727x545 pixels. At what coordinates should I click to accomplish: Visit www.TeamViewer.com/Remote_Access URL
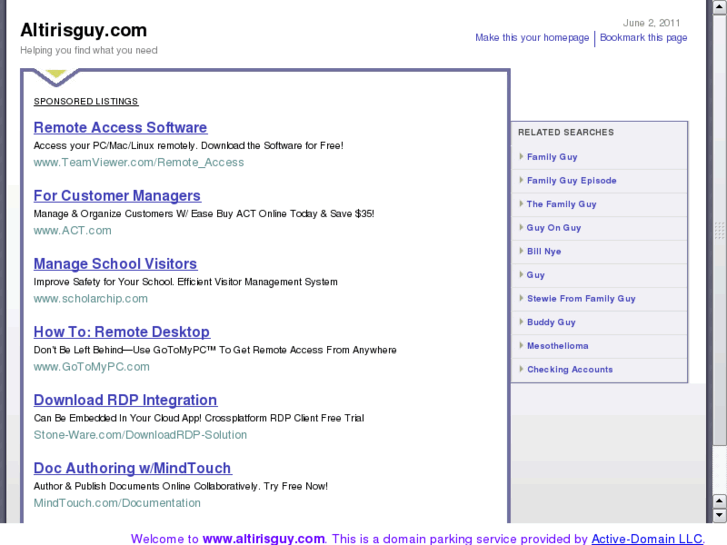coord(139,162)
